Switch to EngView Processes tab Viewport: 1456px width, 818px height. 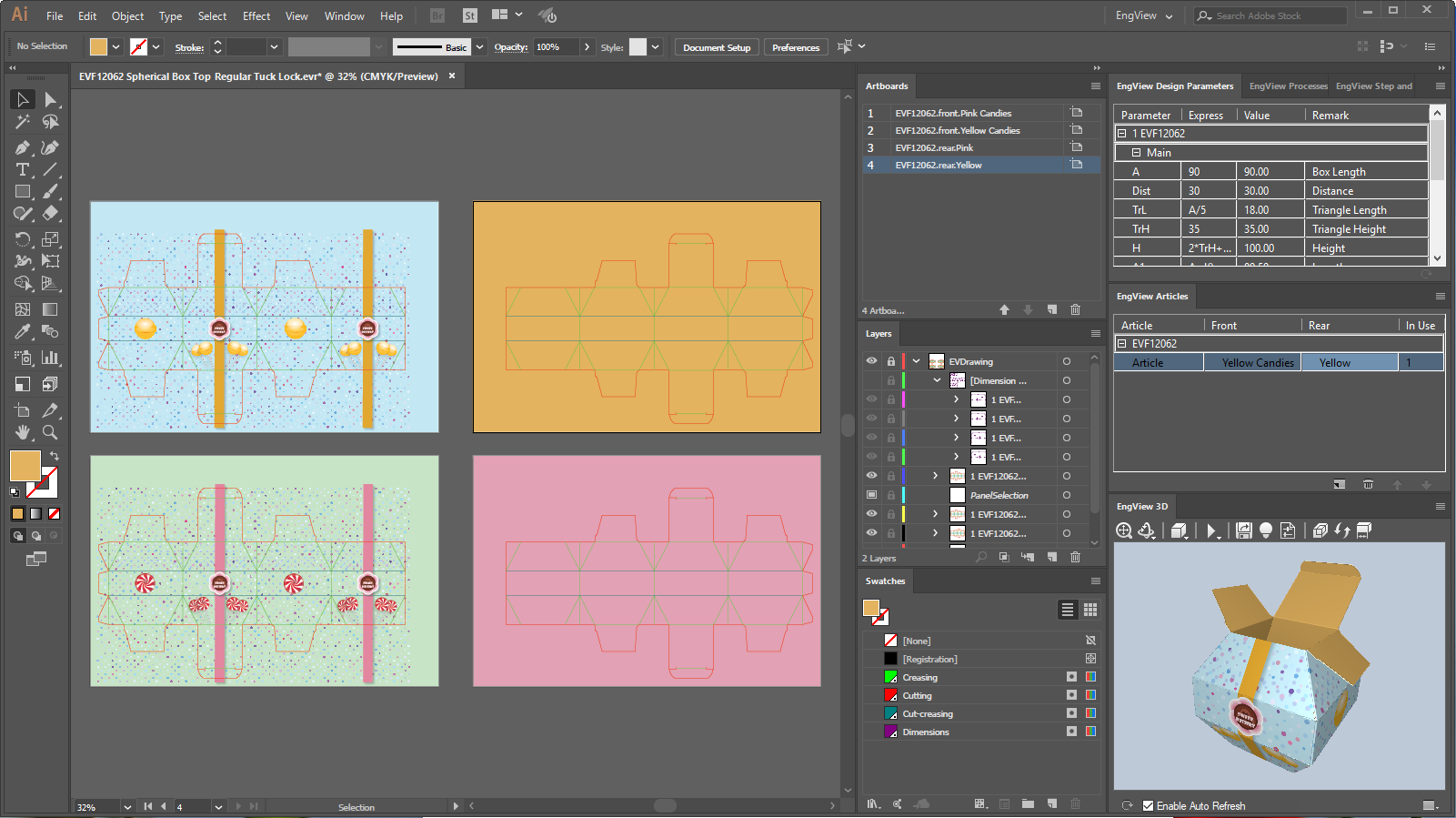click(1287, 86)
